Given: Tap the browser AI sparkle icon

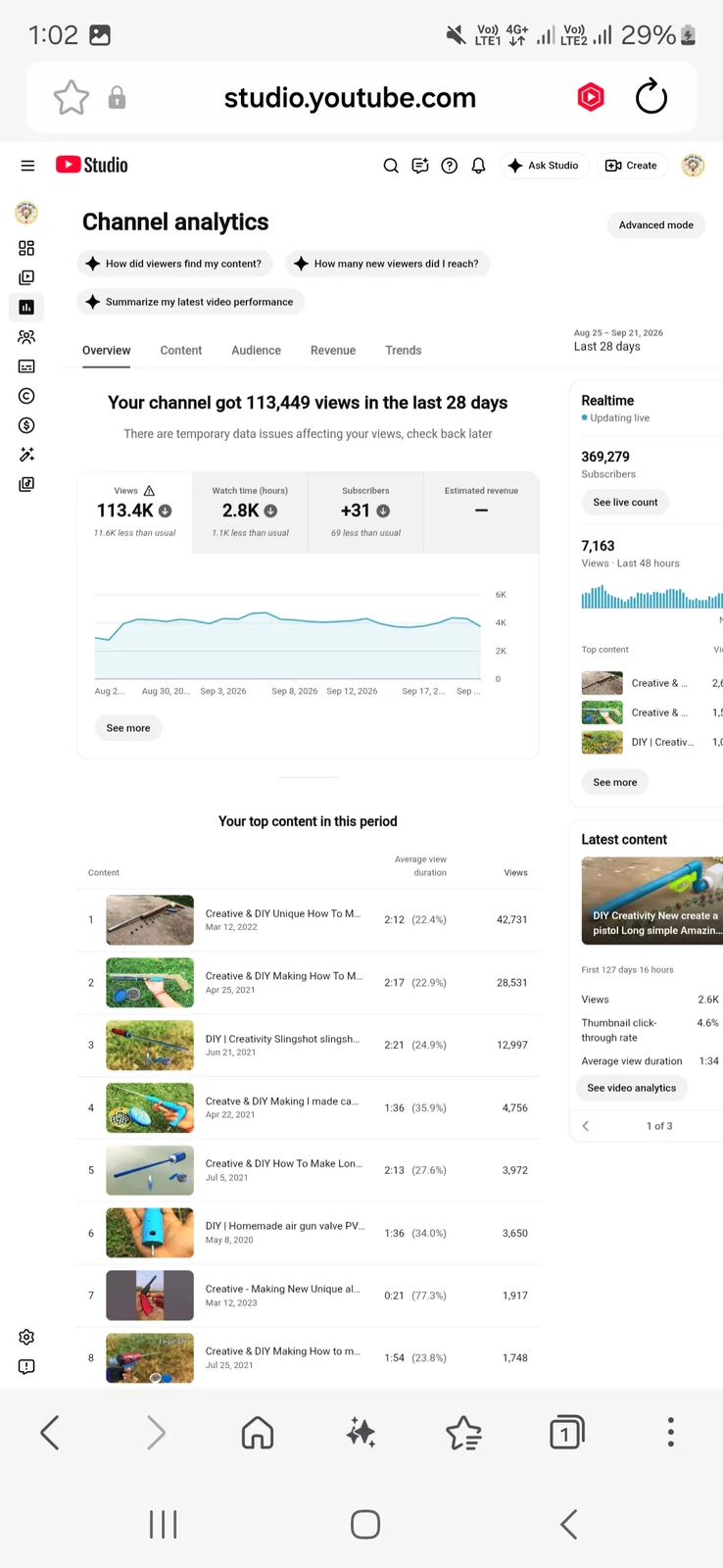Looking at the screenshot, I should (361, 1433).
